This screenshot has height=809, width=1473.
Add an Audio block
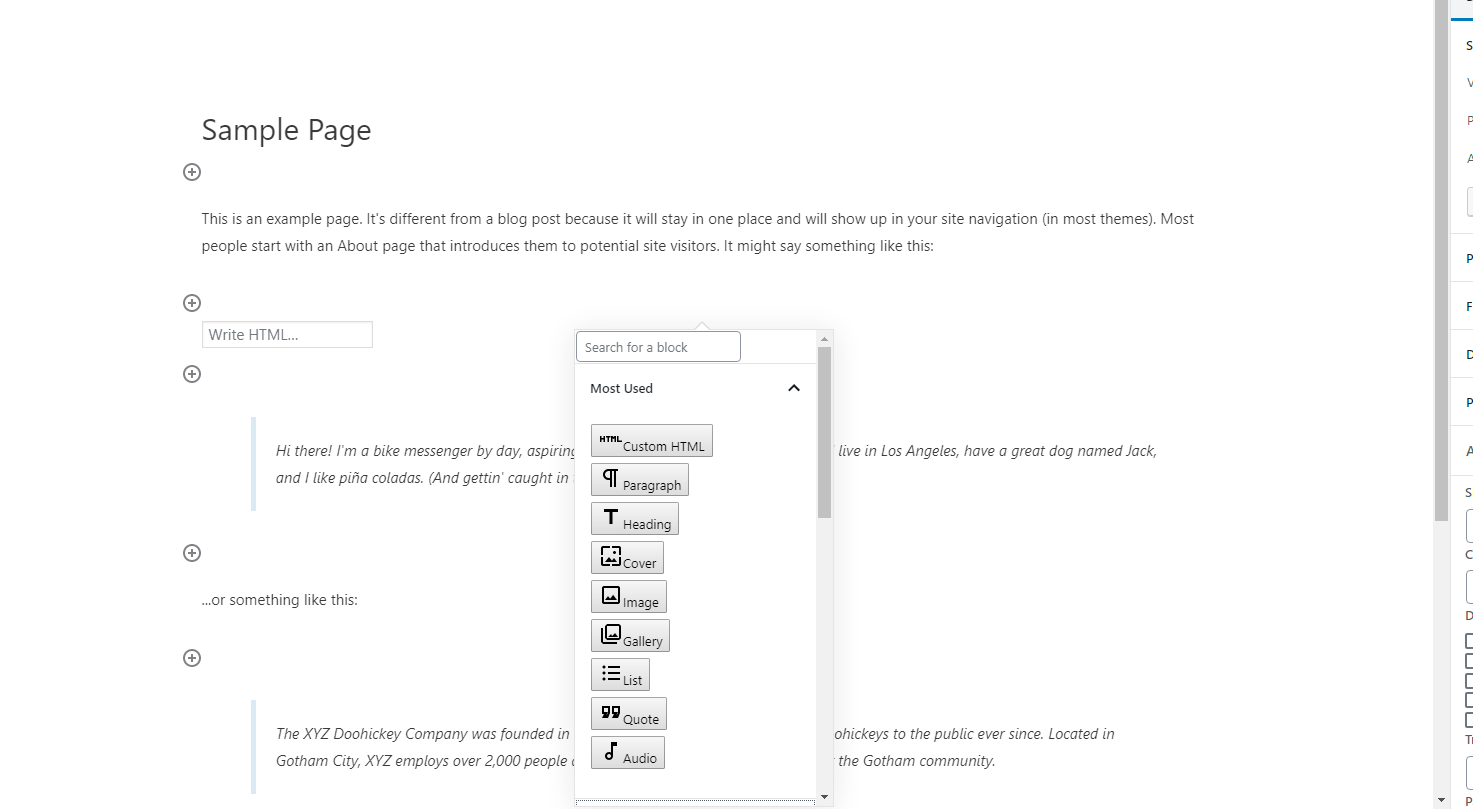click(x=627, y=752)
